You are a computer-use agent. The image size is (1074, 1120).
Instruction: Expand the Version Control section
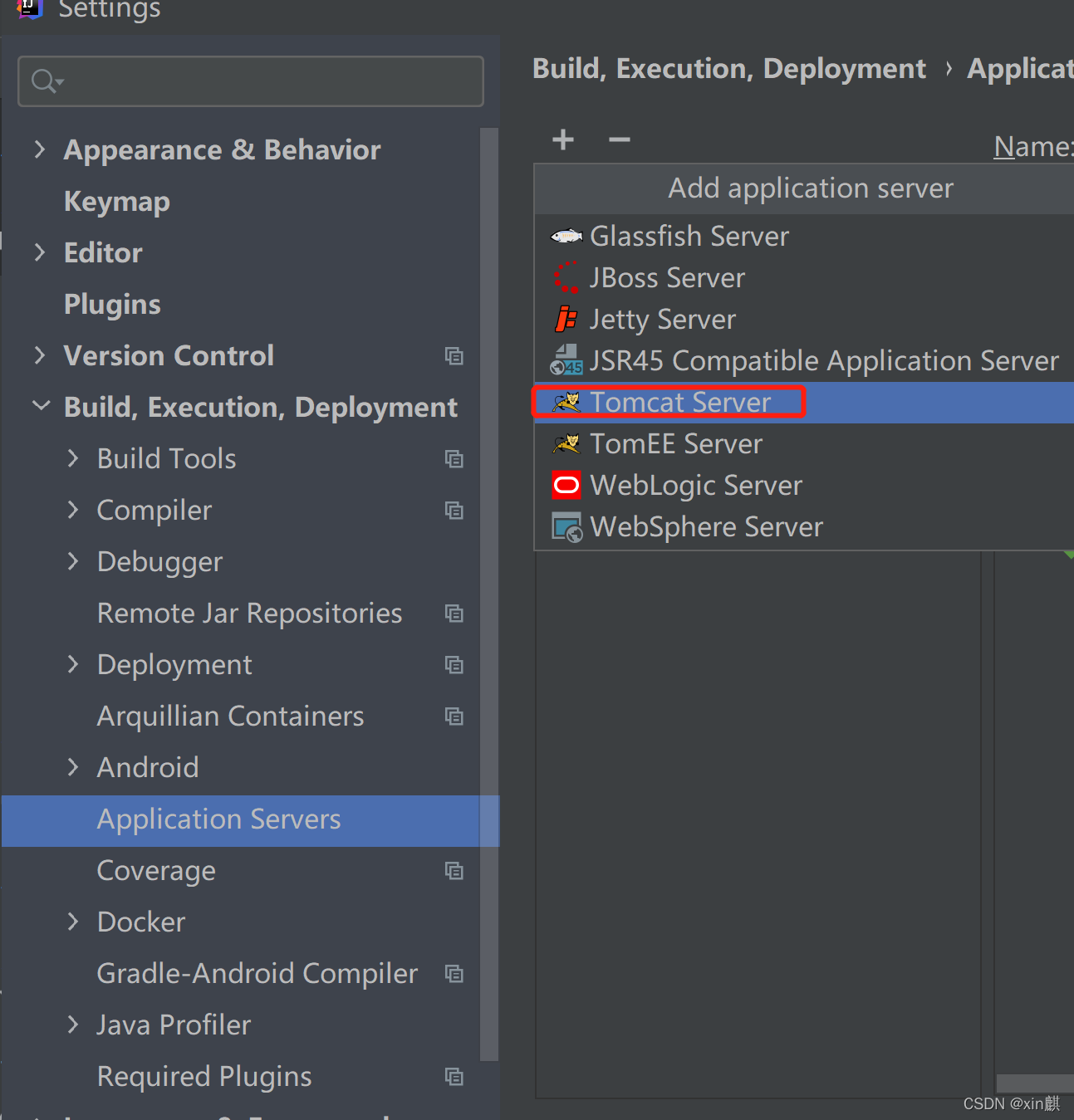39,355
